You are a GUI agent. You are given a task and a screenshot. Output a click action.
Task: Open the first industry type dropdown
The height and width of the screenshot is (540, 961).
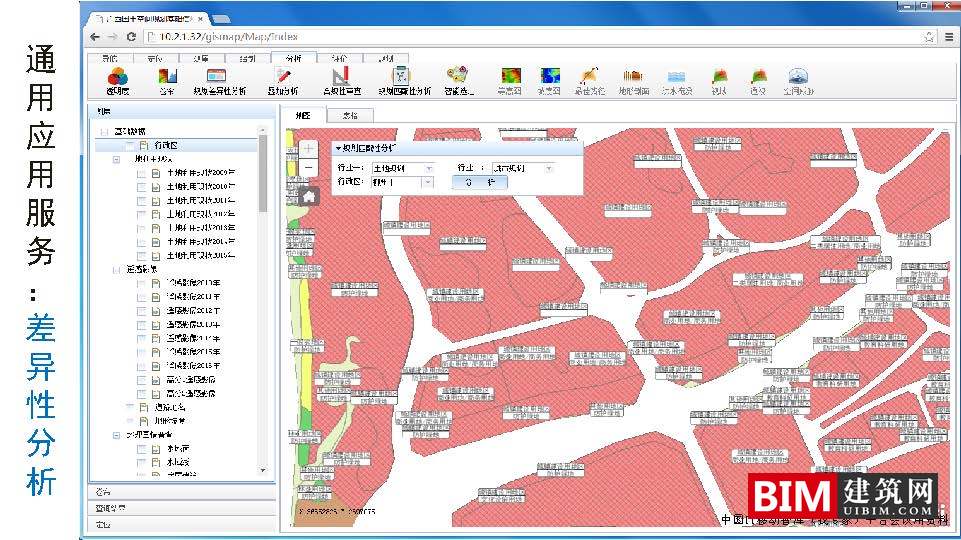click(429, 168)
